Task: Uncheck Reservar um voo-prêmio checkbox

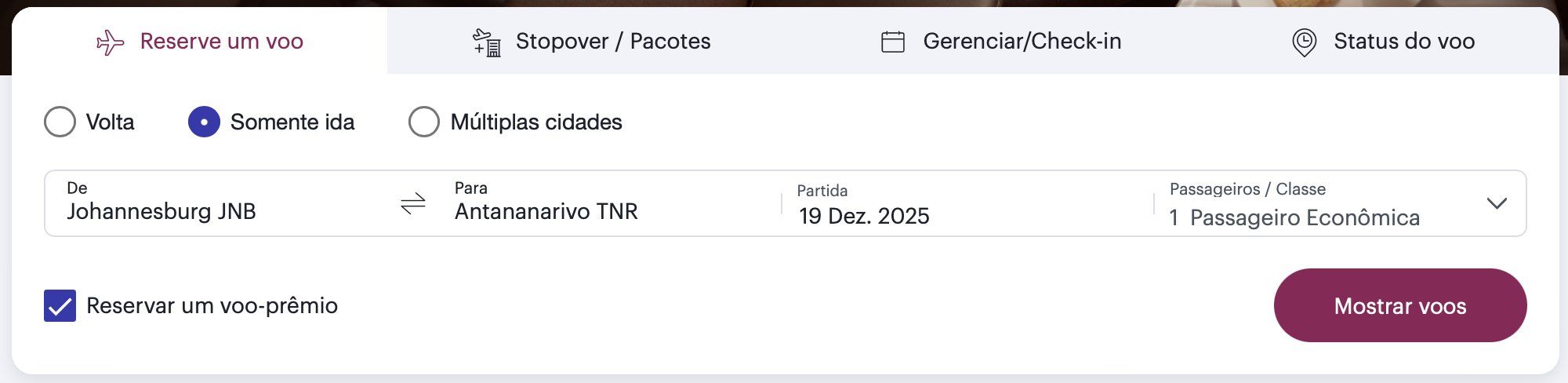Action: coord(60,306)
